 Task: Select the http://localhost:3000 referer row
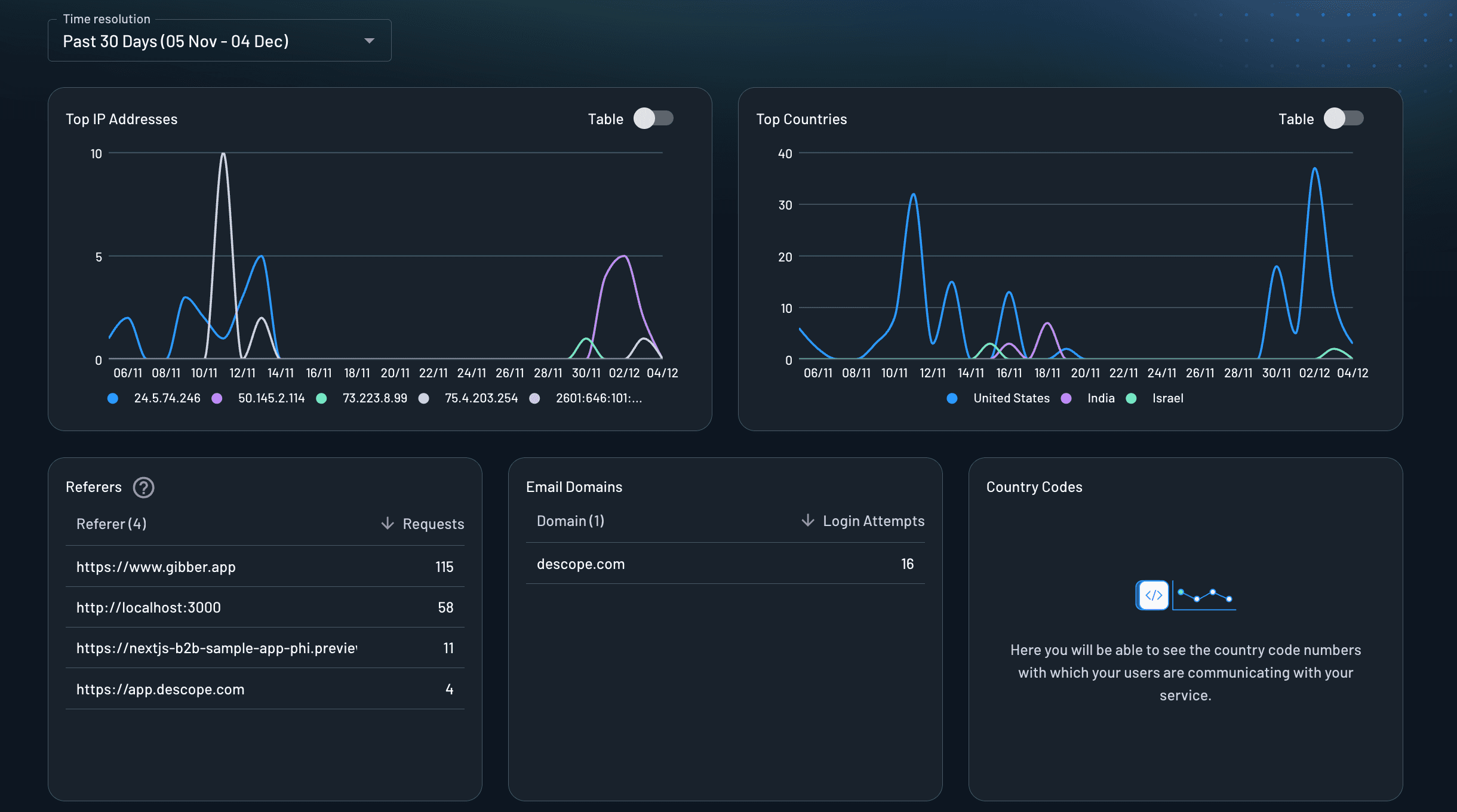(x=148, y=607)
